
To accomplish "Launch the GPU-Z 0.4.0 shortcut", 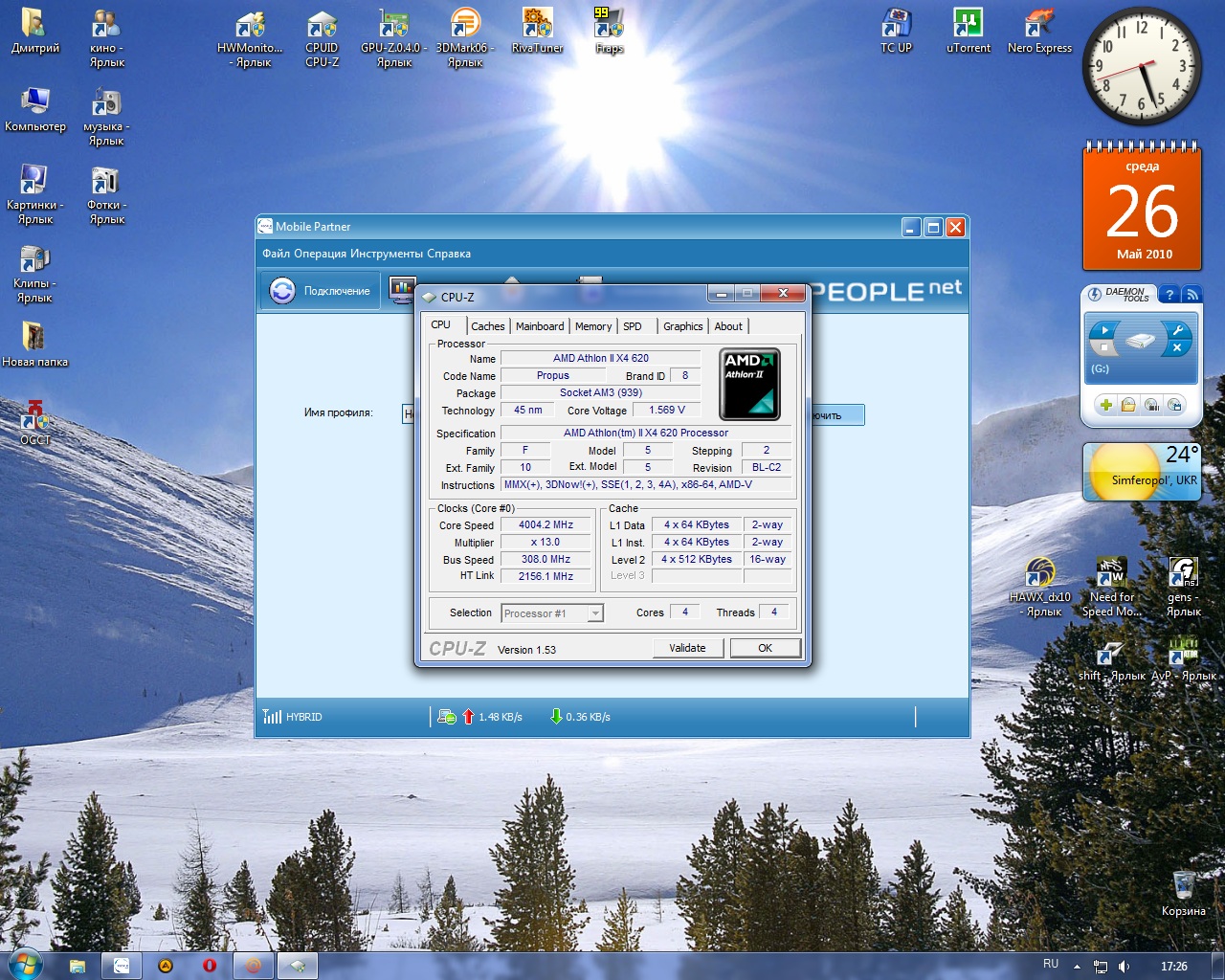I will point(393,38).
